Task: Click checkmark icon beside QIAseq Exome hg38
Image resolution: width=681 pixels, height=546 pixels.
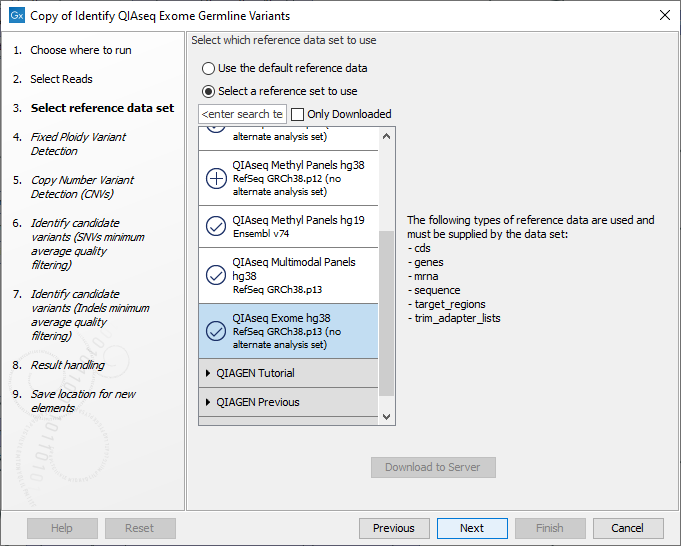Action: click(x=216, y=331)
